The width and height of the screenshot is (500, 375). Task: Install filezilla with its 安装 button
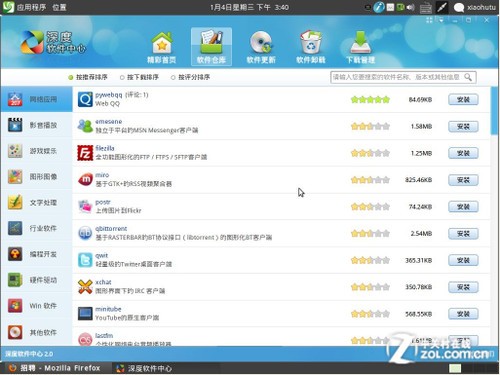(463, 153)
